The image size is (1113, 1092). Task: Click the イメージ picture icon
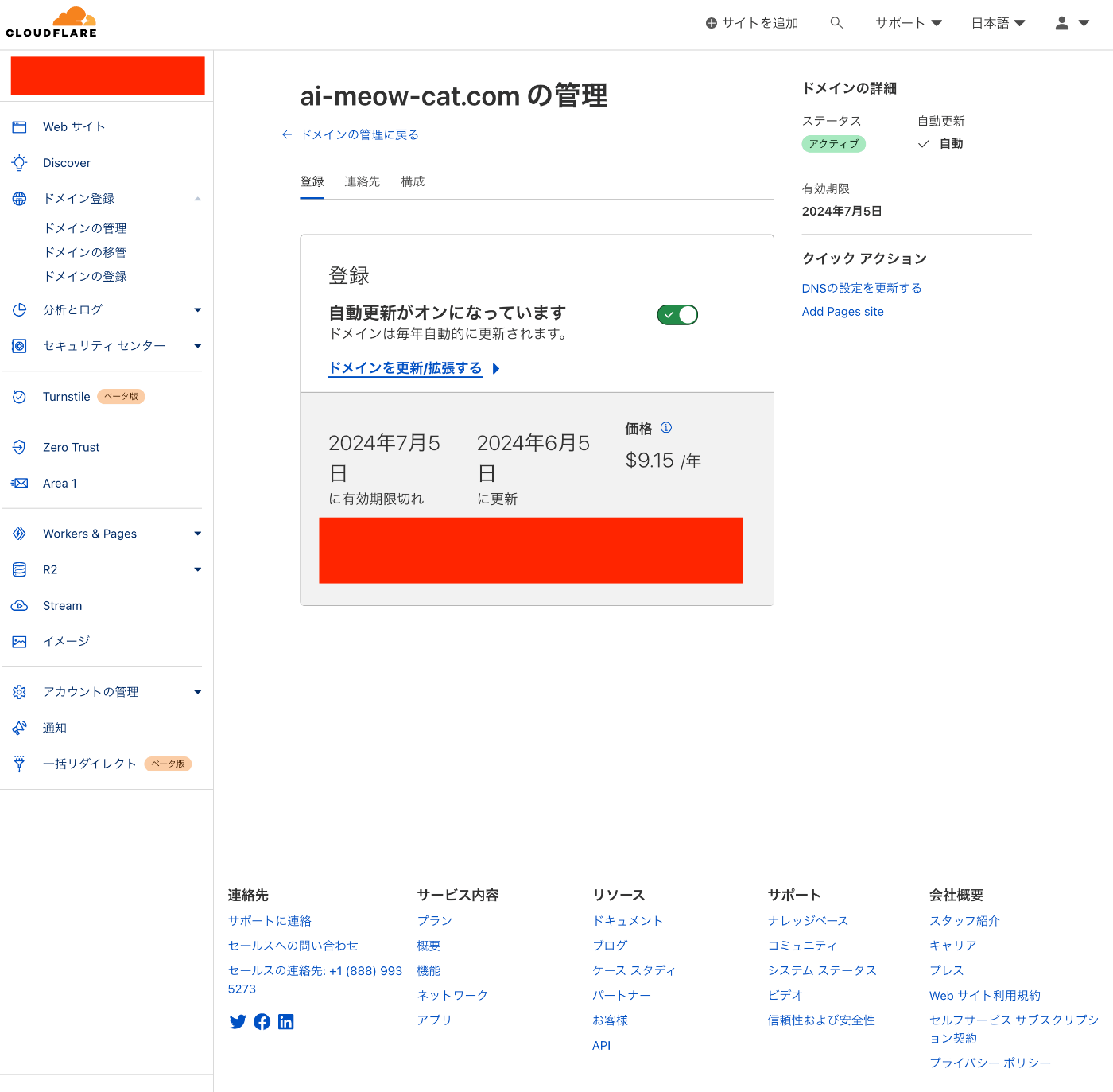pos(19,641)
